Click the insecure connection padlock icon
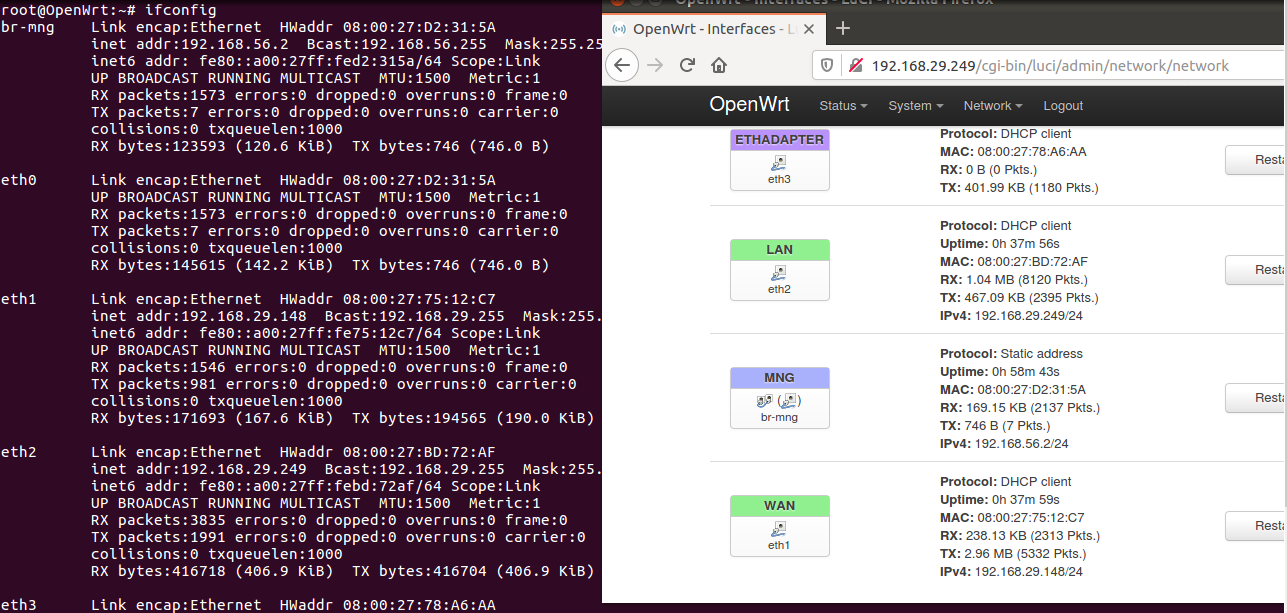The width and height of the screenshot is (1287, 613). (x=855, y=66)
